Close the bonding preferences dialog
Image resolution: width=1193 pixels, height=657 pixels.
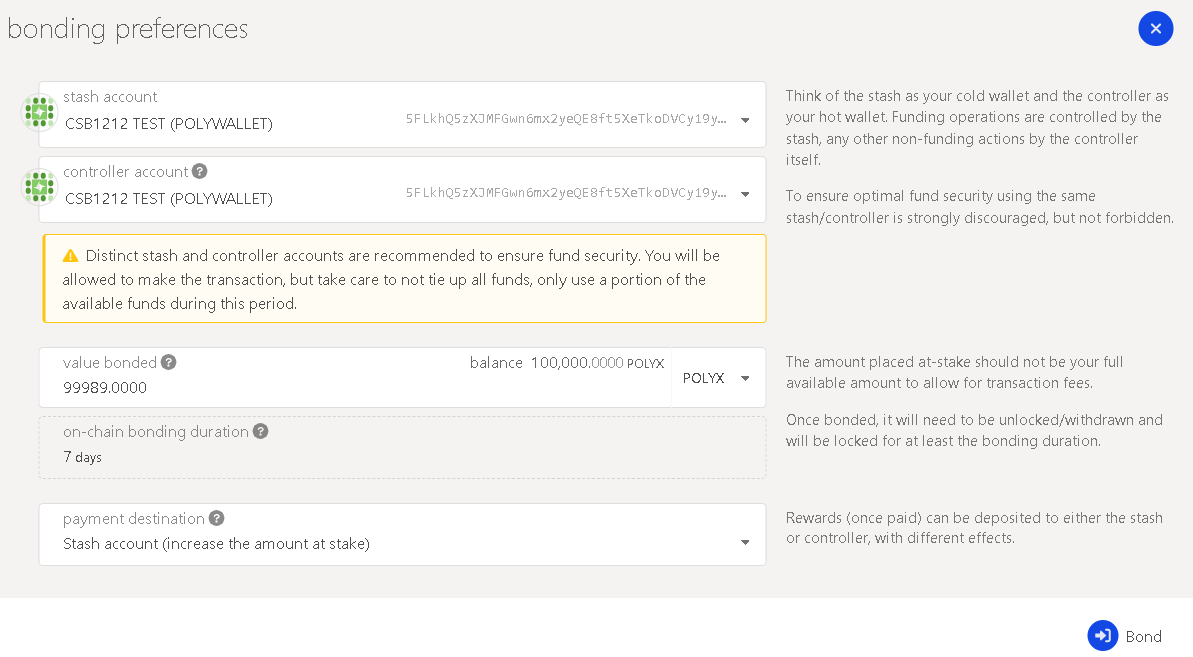click(1156, 29)
